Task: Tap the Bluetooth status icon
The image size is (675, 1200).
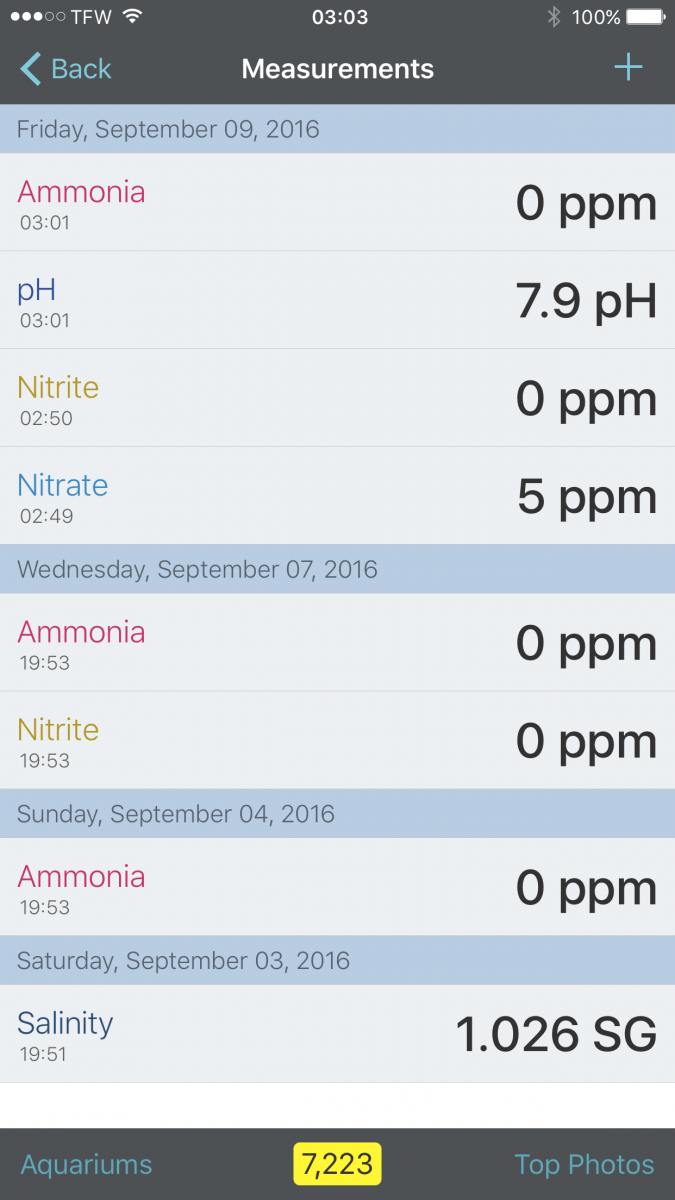Action: coord(553,17)
